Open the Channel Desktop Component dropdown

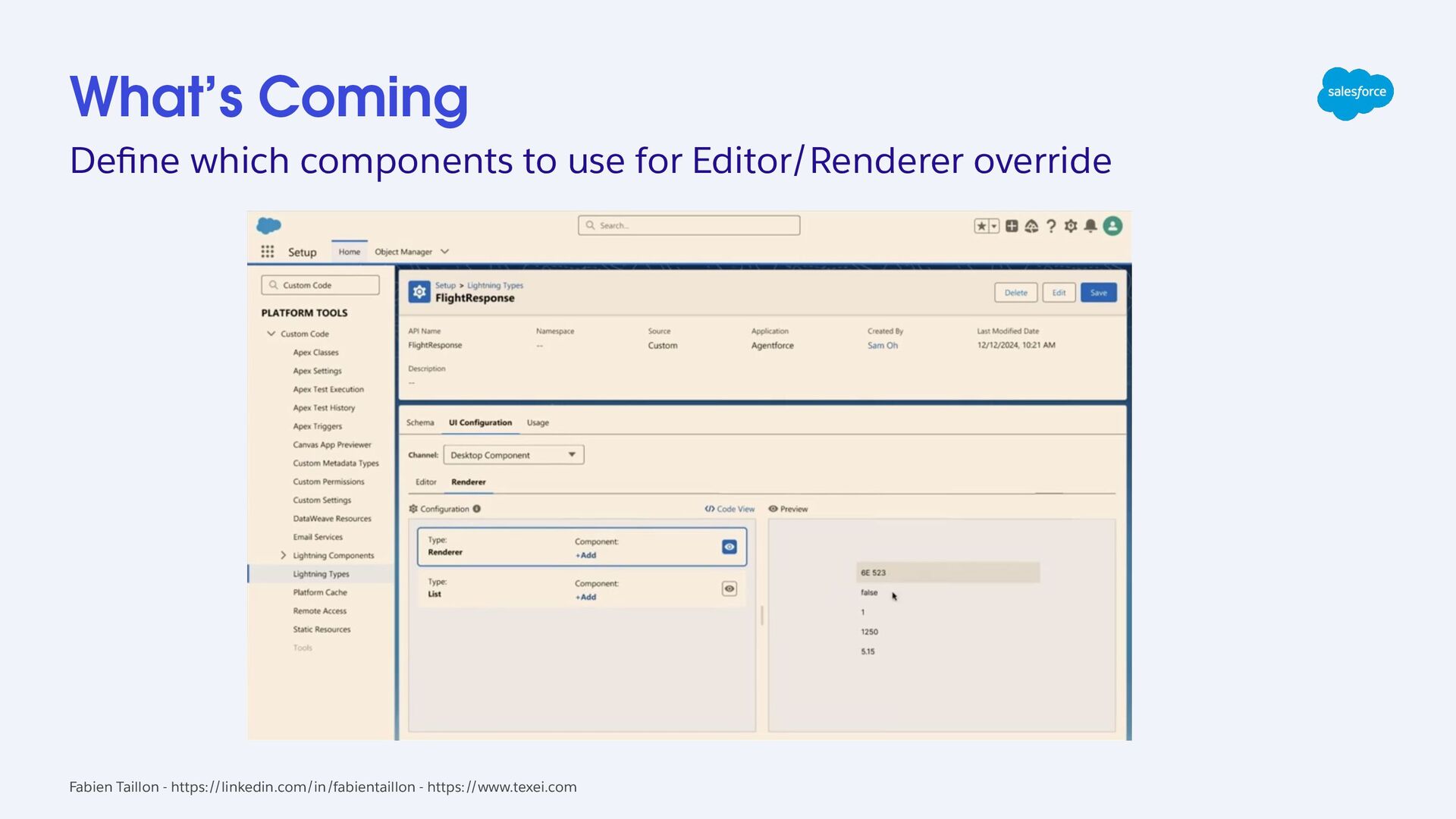point(513,455)
